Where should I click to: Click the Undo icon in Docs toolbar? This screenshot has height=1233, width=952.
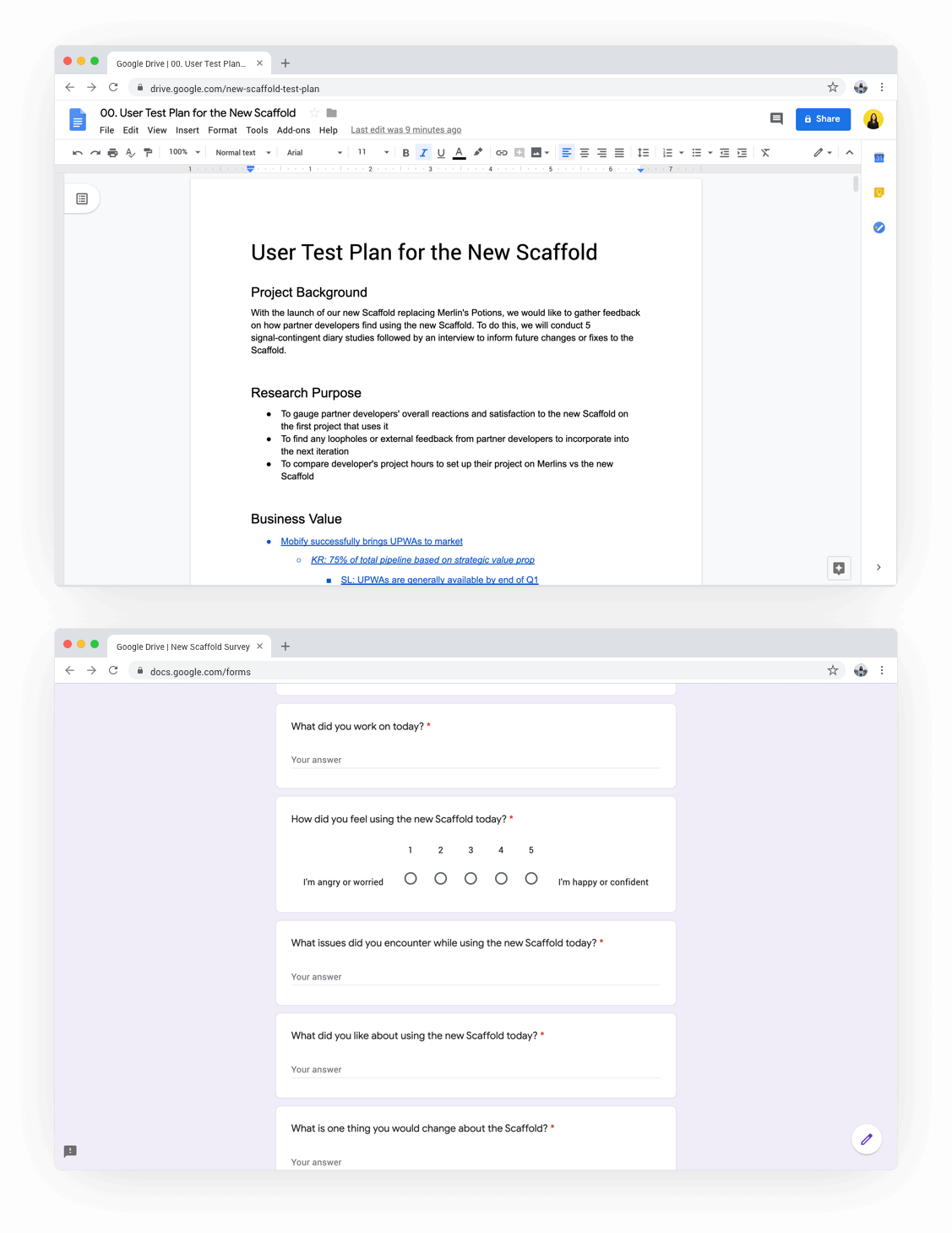click(x=78, y=153)
